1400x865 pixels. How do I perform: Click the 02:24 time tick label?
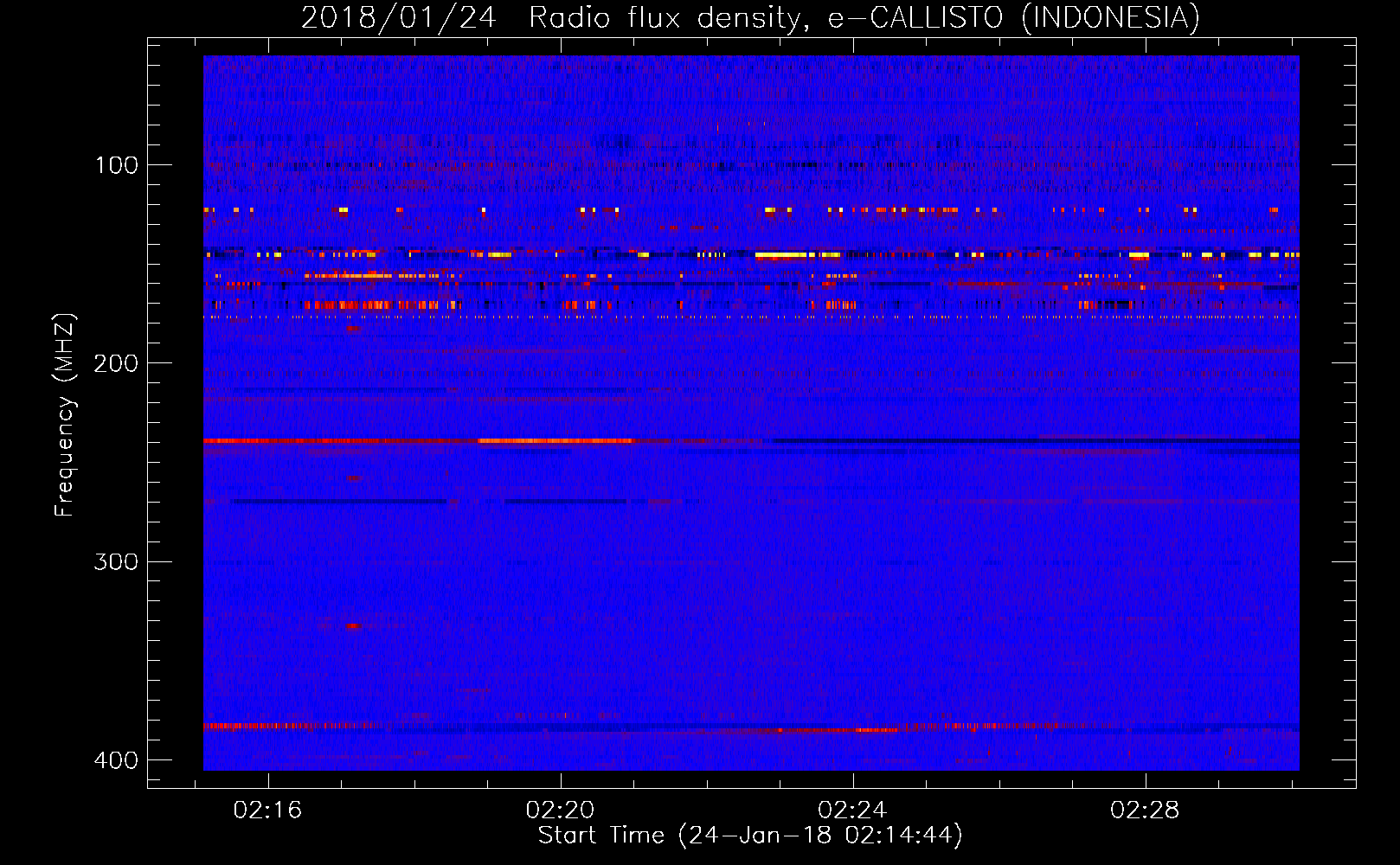point(852,810)
